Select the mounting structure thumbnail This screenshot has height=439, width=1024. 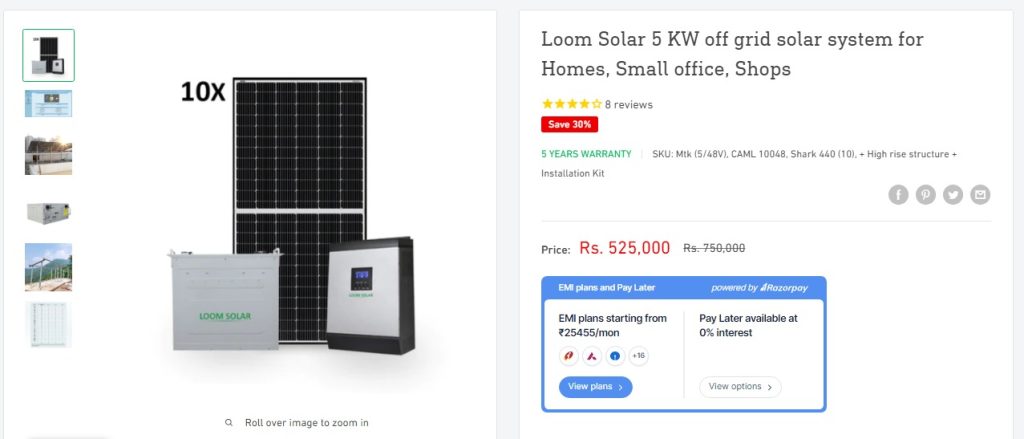[x=48, y=267]
